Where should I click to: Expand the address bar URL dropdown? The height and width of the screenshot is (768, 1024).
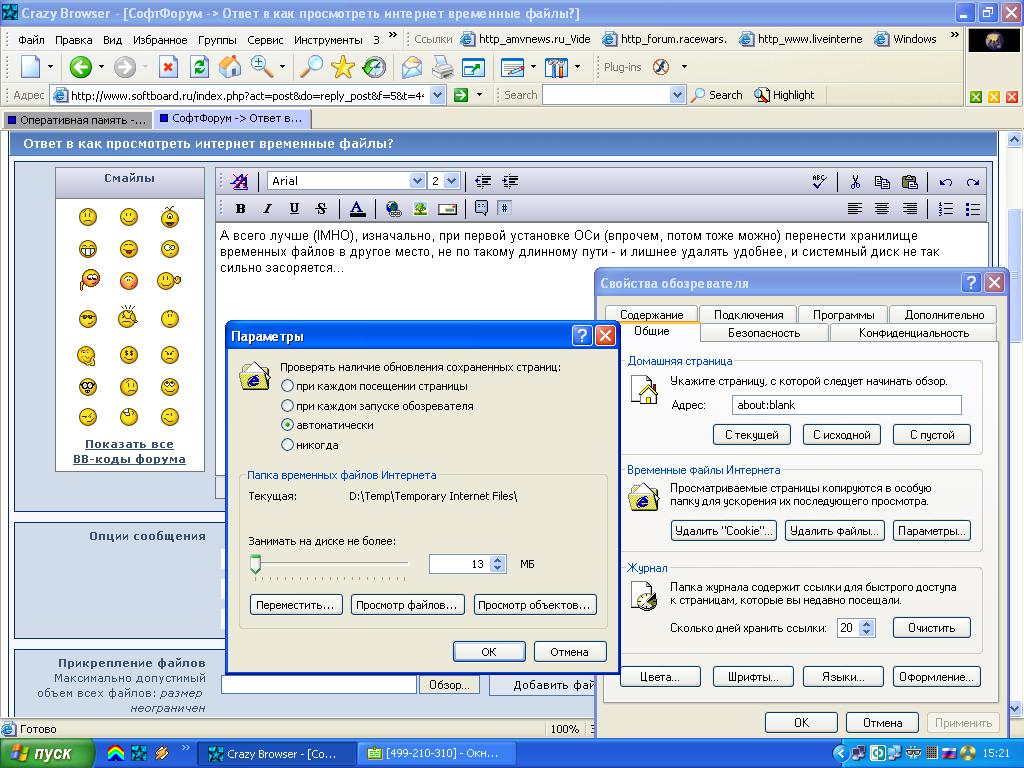pyautogui.click(x=437, y=95)
